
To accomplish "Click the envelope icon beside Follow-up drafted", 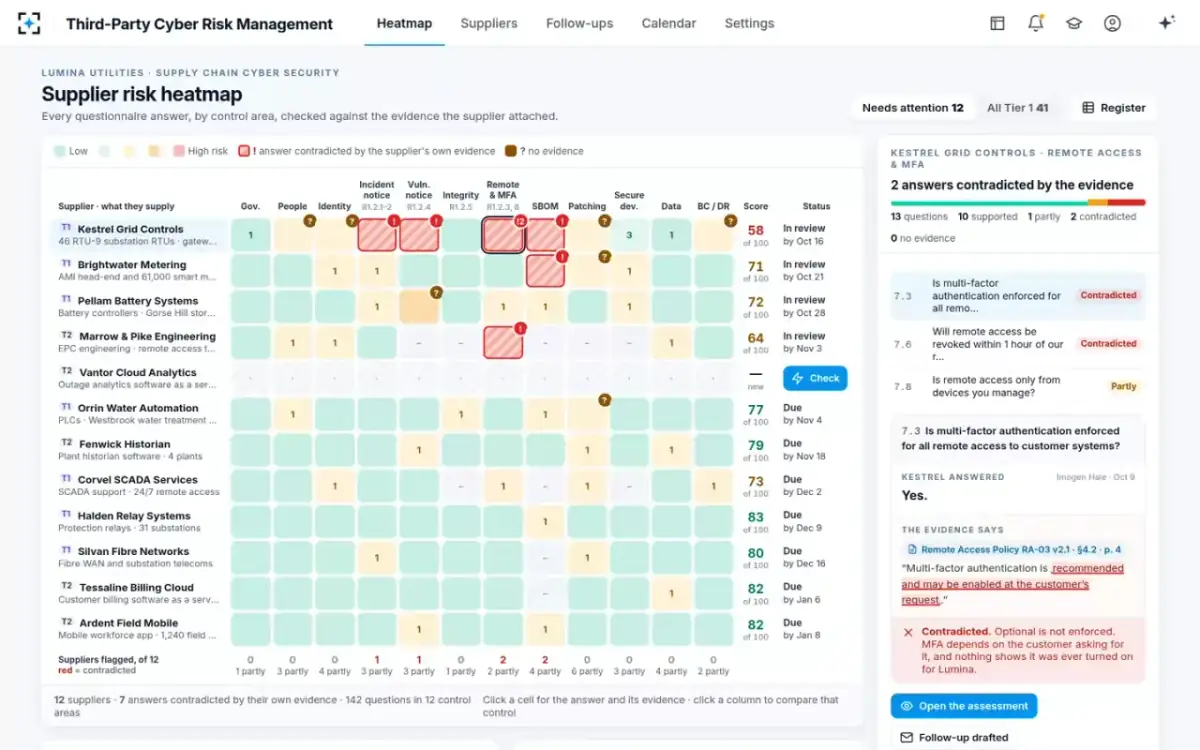I will 906,738.
